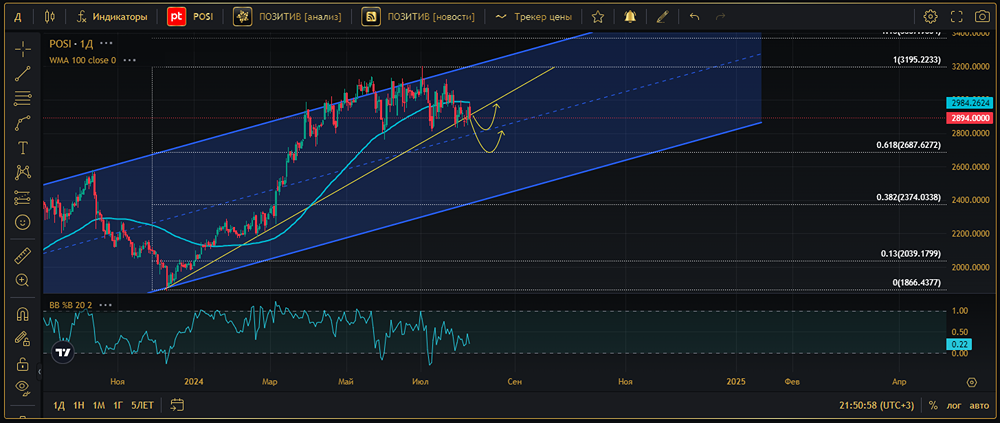Expand WMA 100 indicator more options

(x=132, y=60)
